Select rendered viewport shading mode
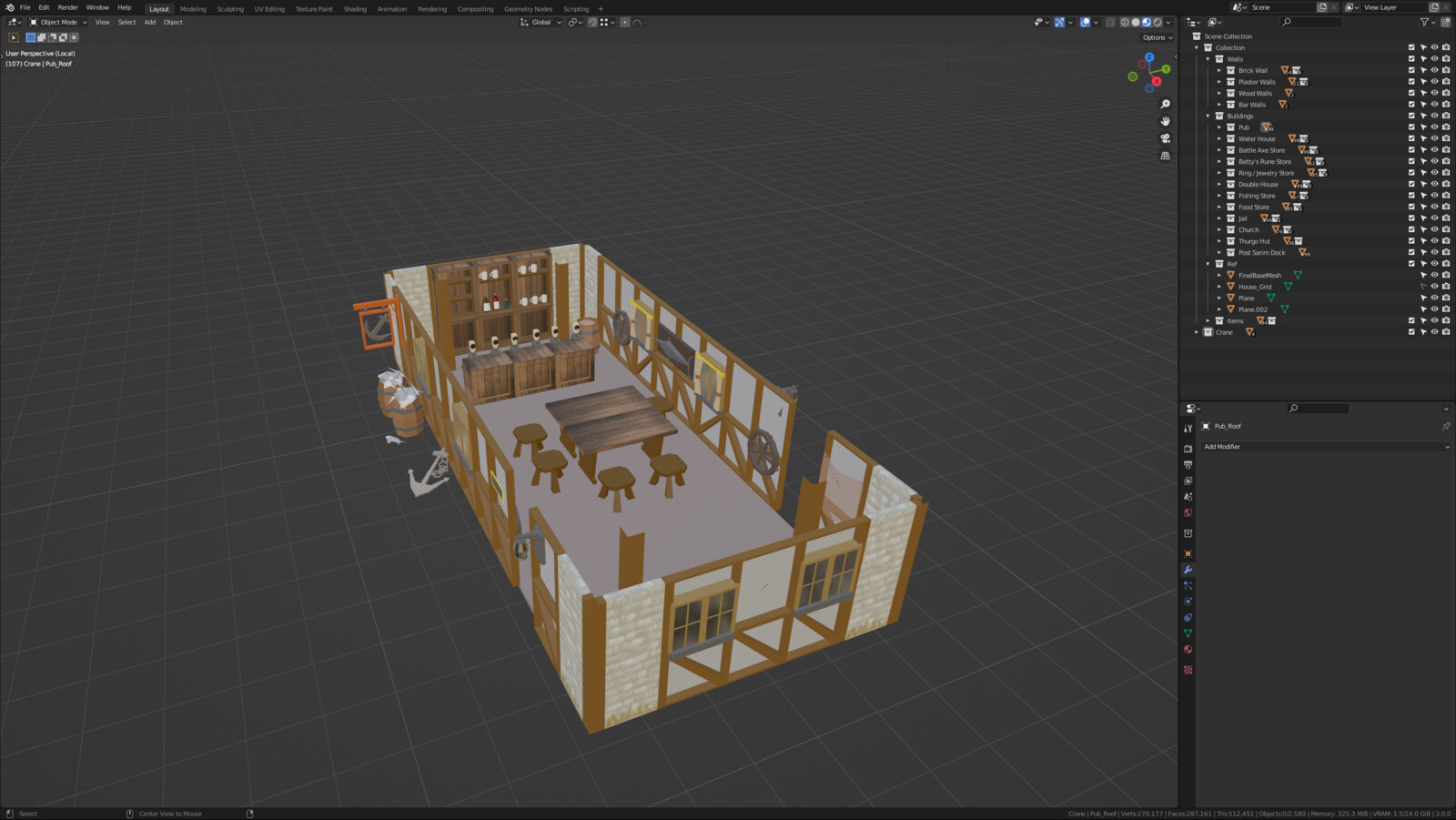Screen dimensions: 1456x820 [x=1158, y=22]
